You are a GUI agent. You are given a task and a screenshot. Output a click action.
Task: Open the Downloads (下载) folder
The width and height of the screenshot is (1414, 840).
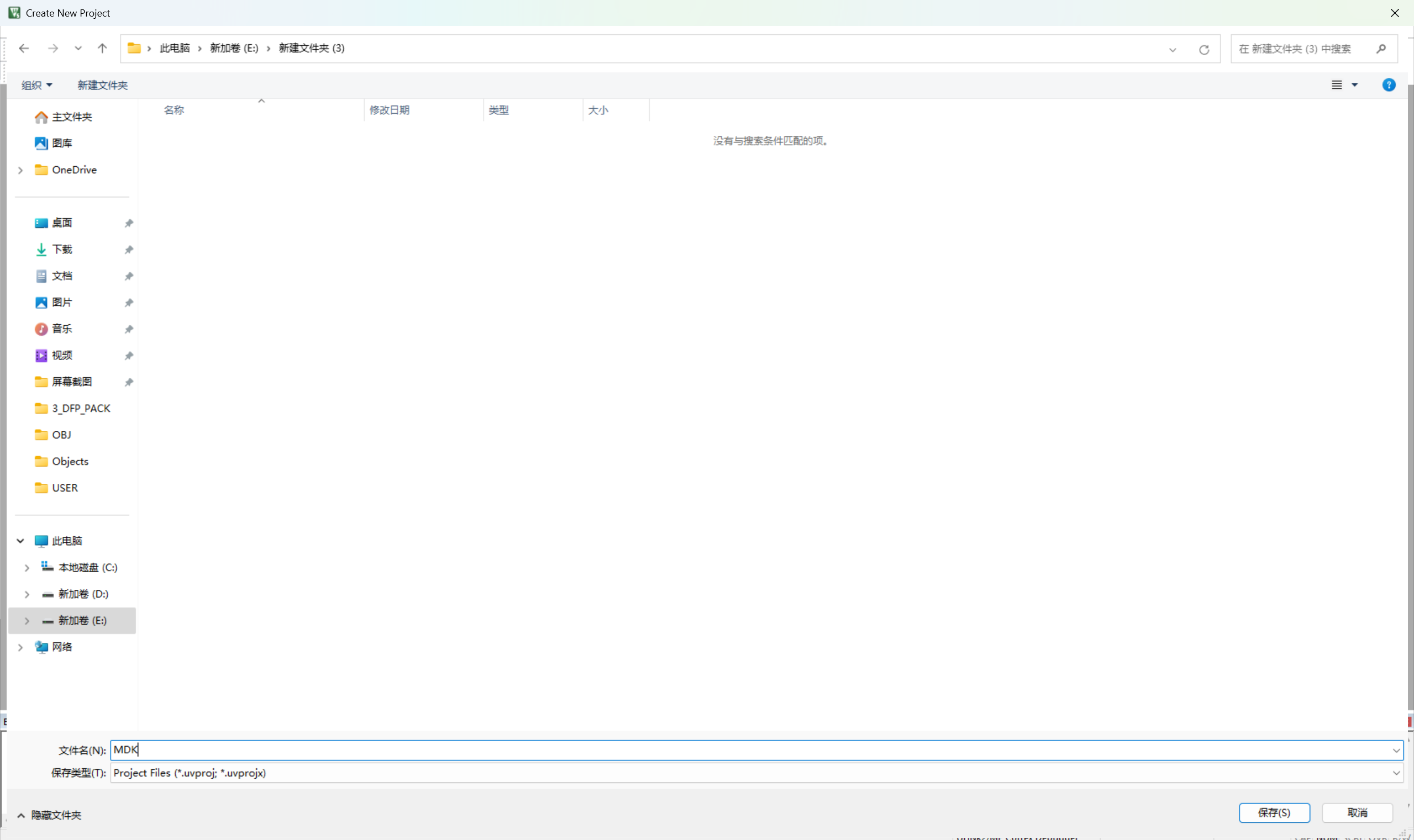coord(62,250)
